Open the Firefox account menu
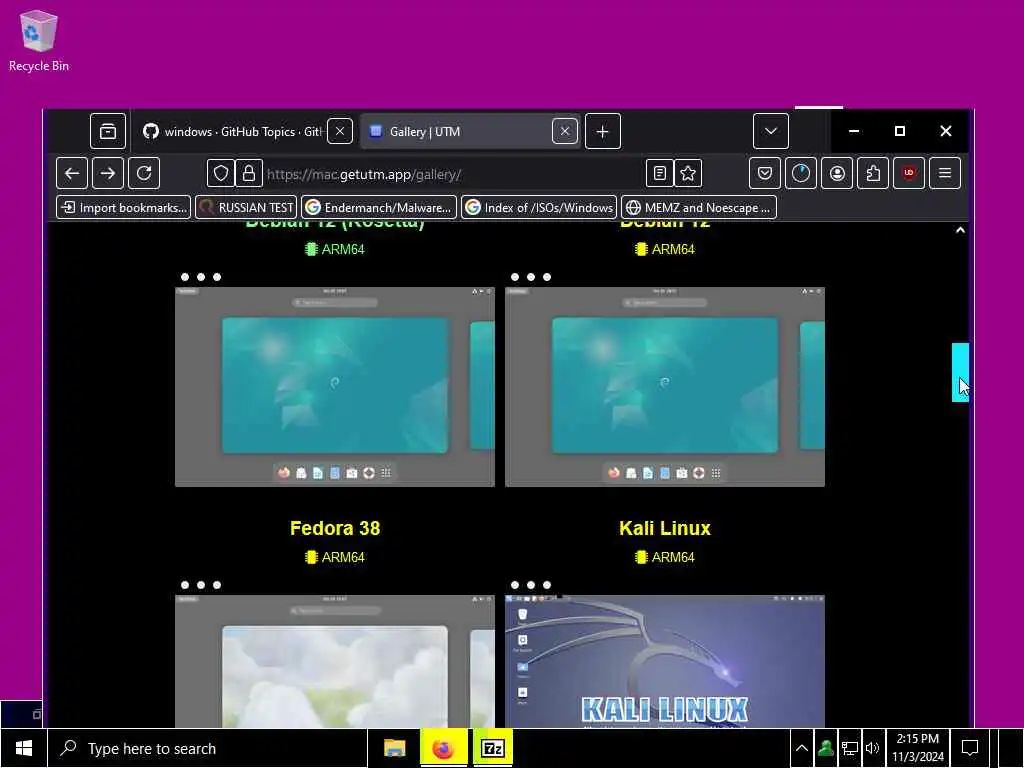The image size is (1024, 768). (x=837, y=173)
